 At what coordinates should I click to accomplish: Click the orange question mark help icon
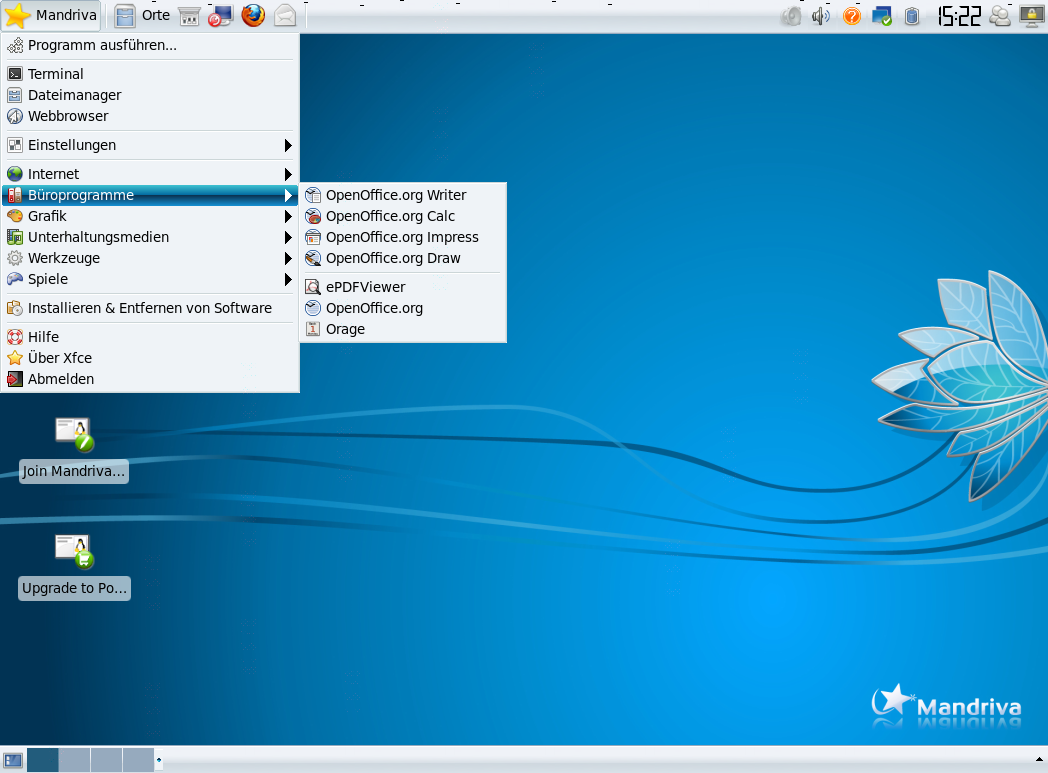[852, 15]
